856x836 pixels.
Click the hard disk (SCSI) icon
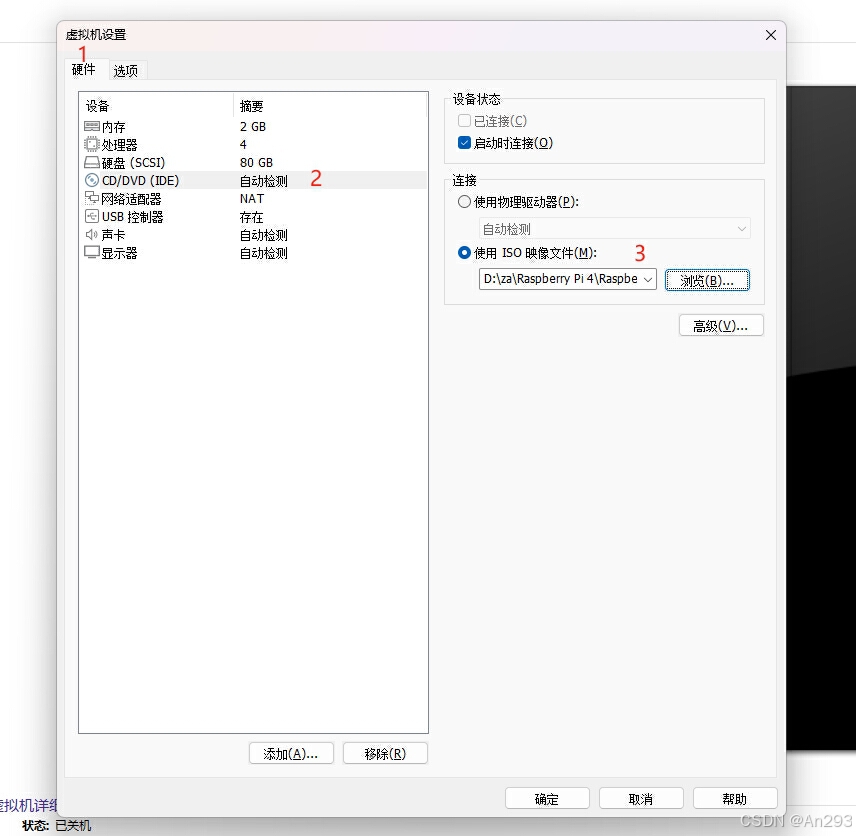pos(92,163)
